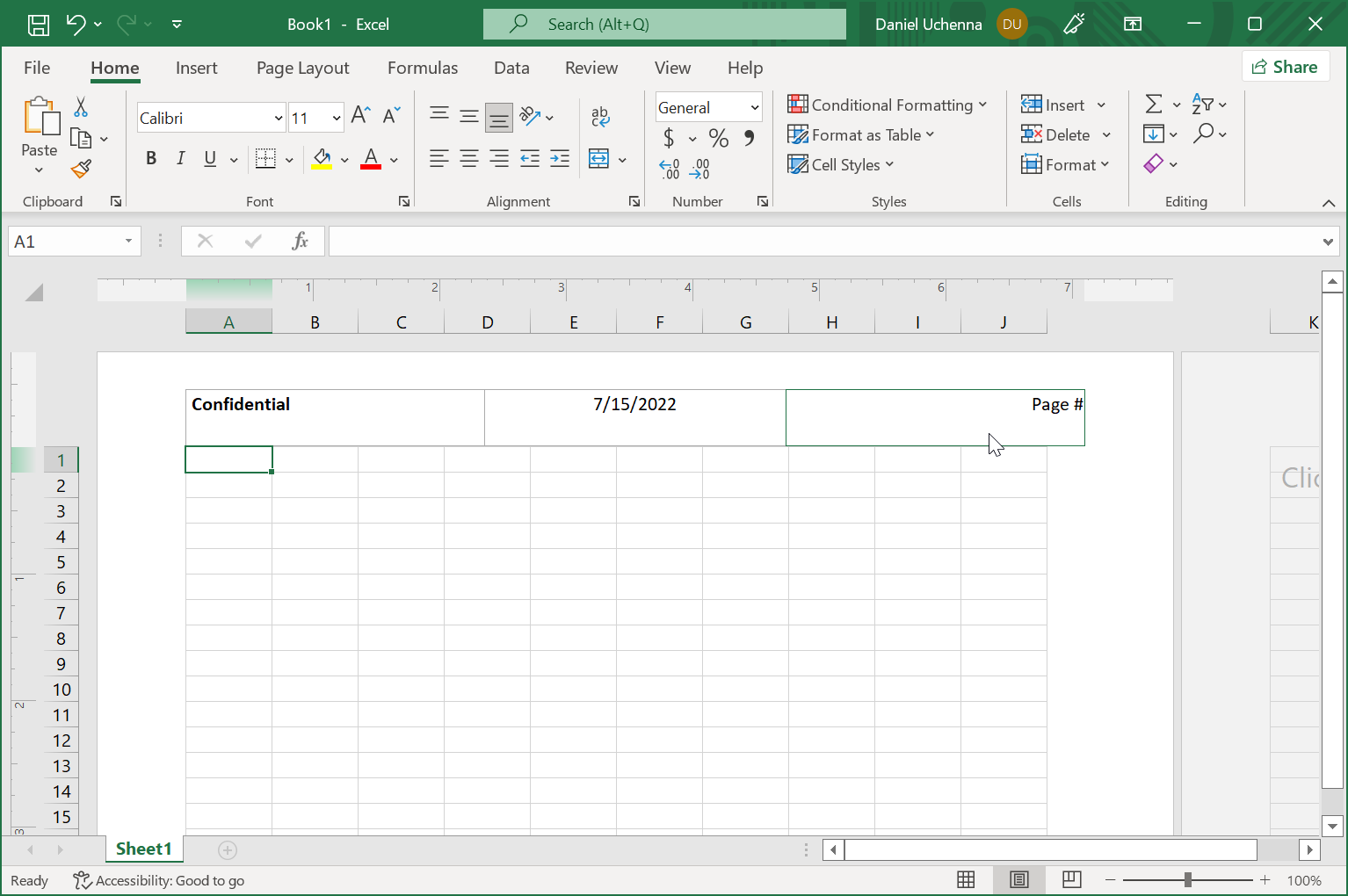Apply Percent Style number format
1348x896 pixels.
coord(718,138)
